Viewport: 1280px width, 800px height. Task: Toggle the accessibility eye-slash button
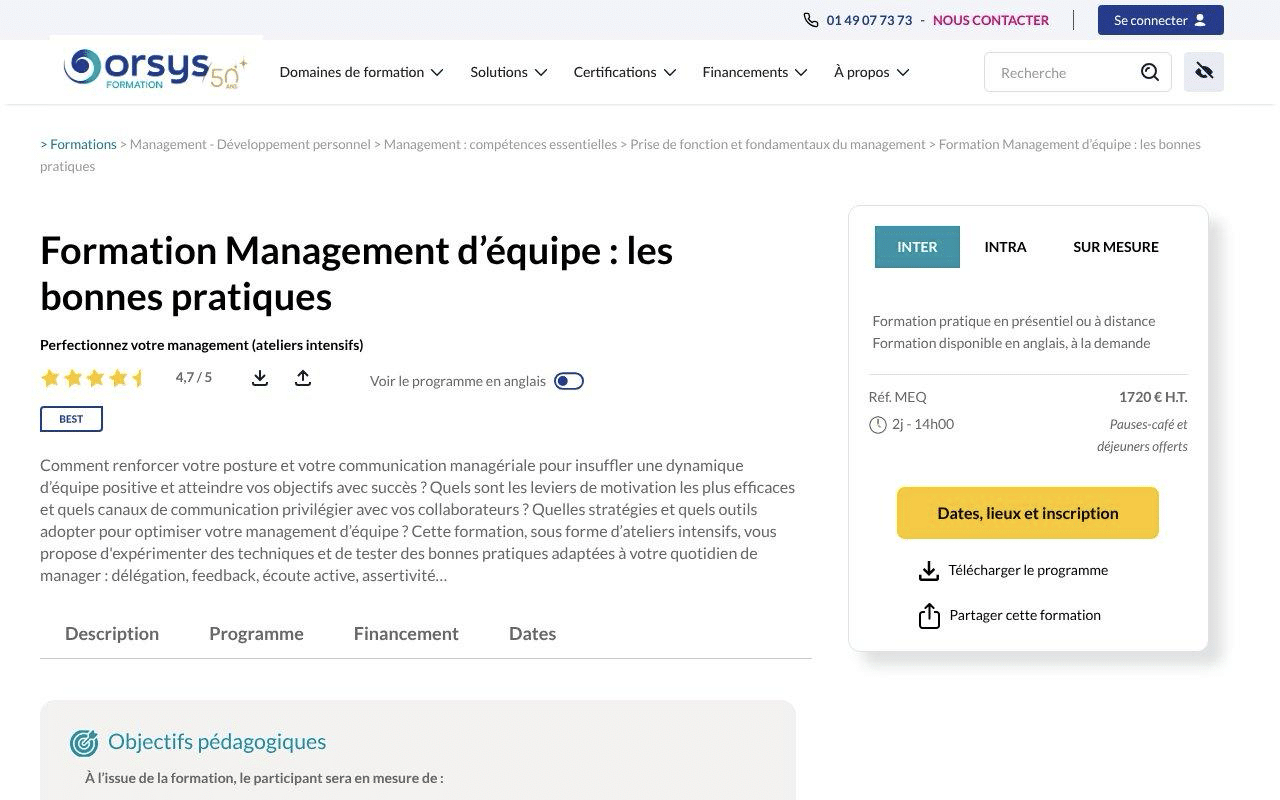coord(1204,72)
